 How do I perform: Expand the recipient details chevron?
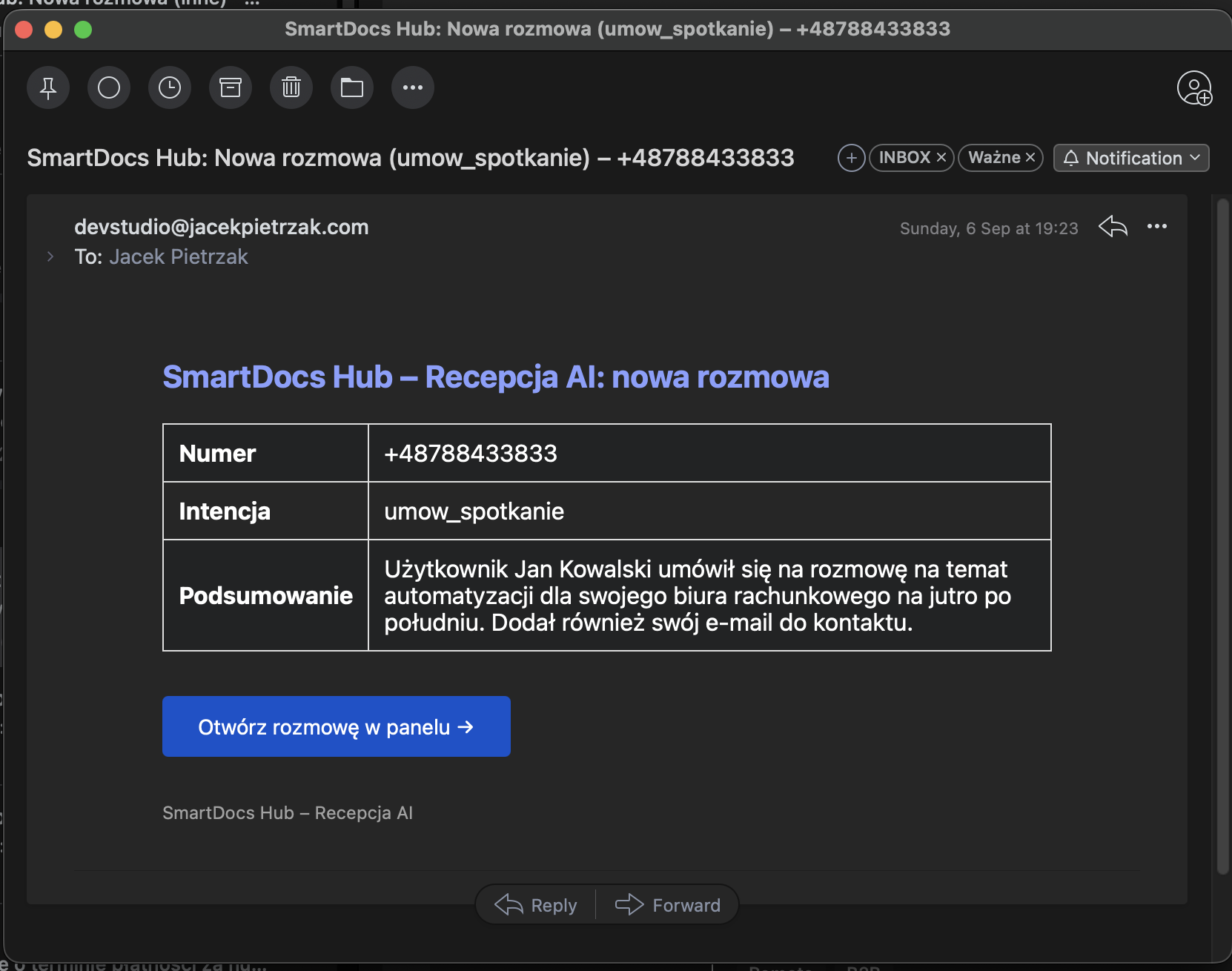tap(50, 256)
